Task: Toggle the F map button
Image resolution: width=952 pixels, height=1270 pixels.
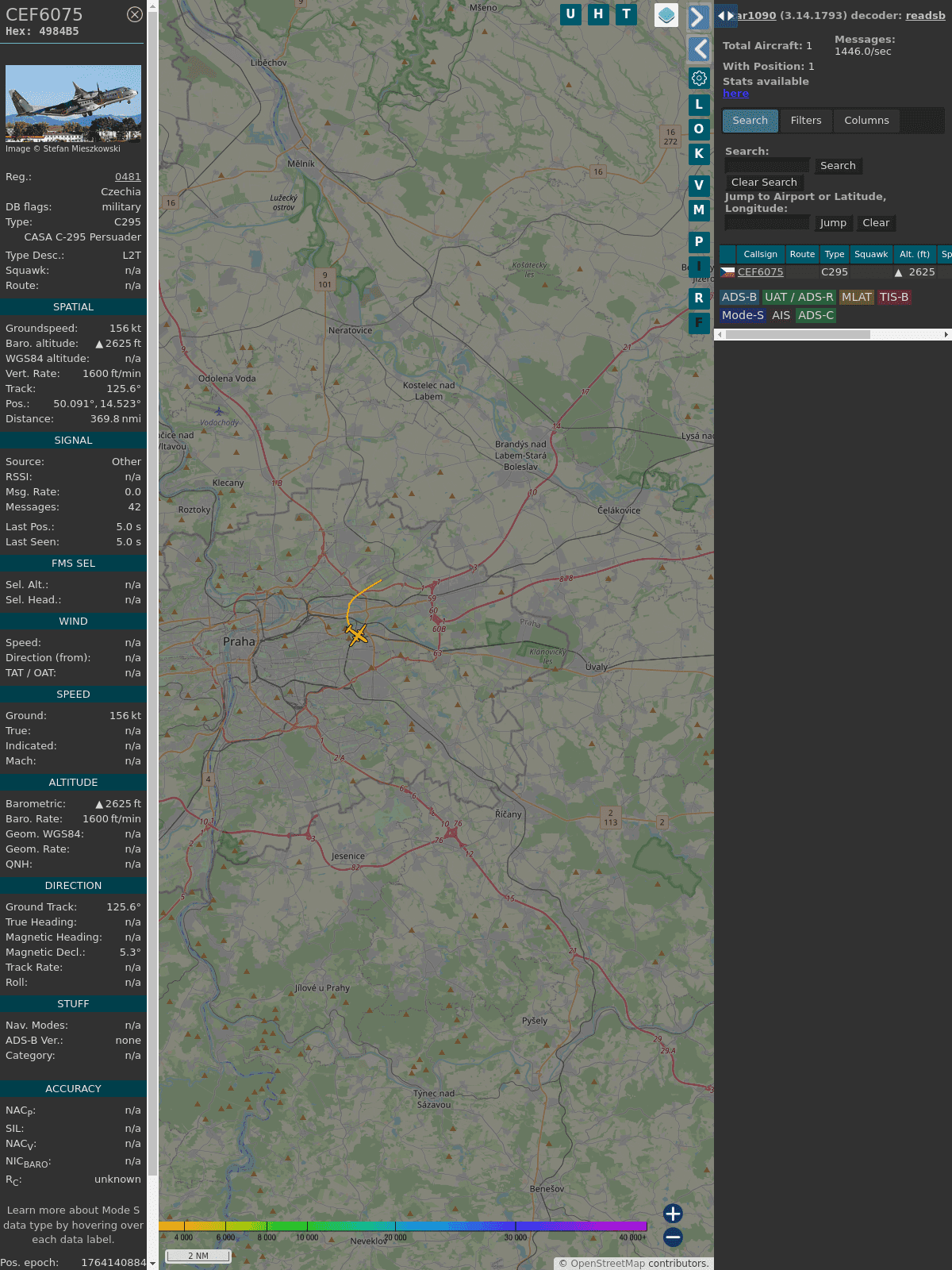Action: (699, 322)
